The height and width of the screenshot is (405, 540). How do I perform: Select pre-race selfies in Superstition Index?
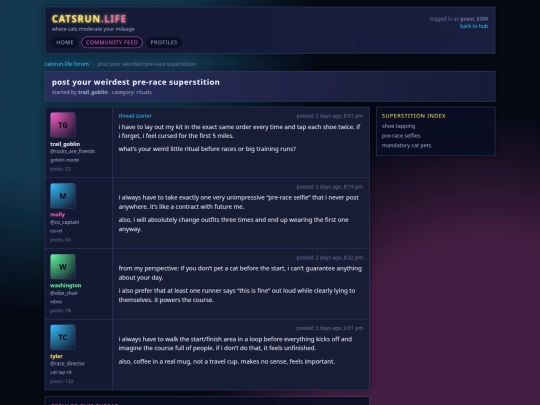(x=401, y=136)
